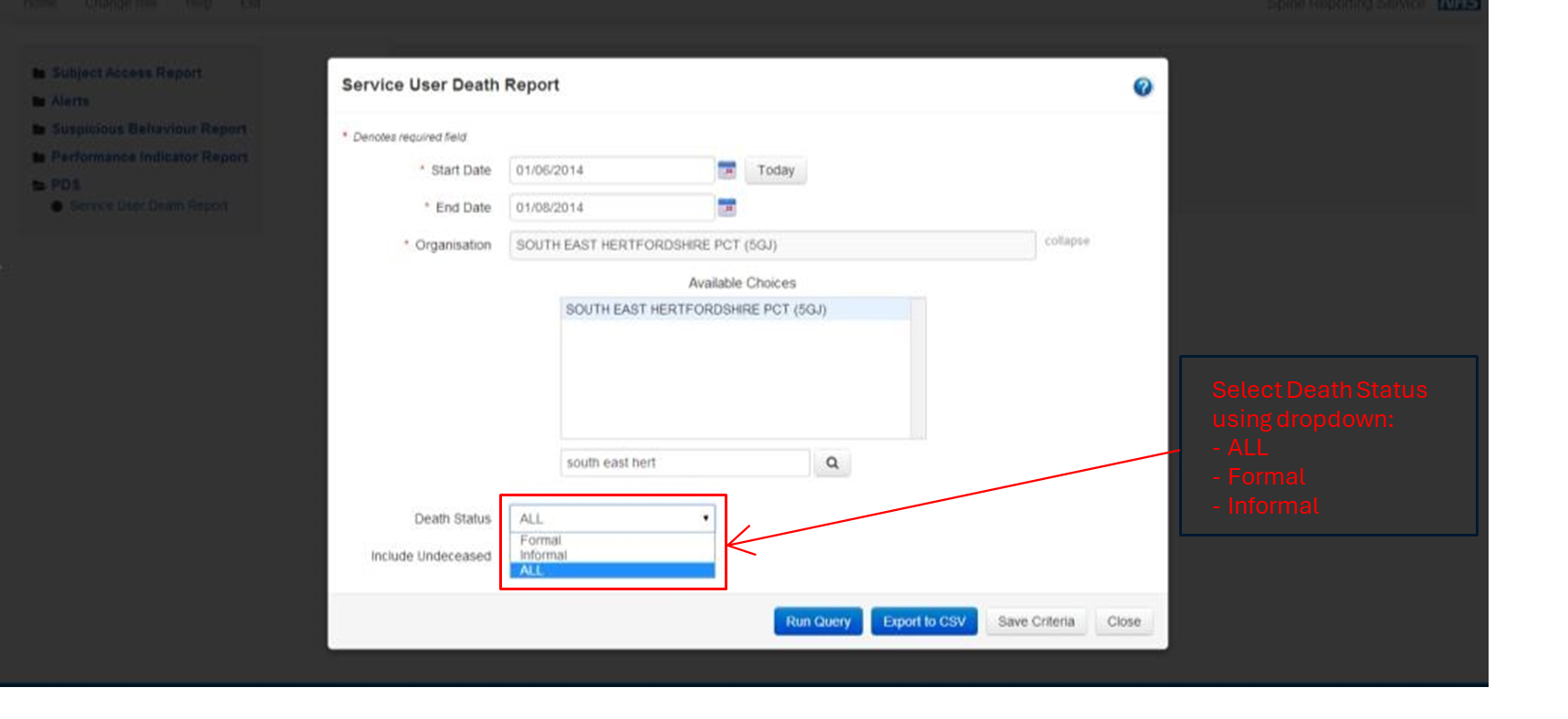Click the 'Organisation' label

pos(453,245)
